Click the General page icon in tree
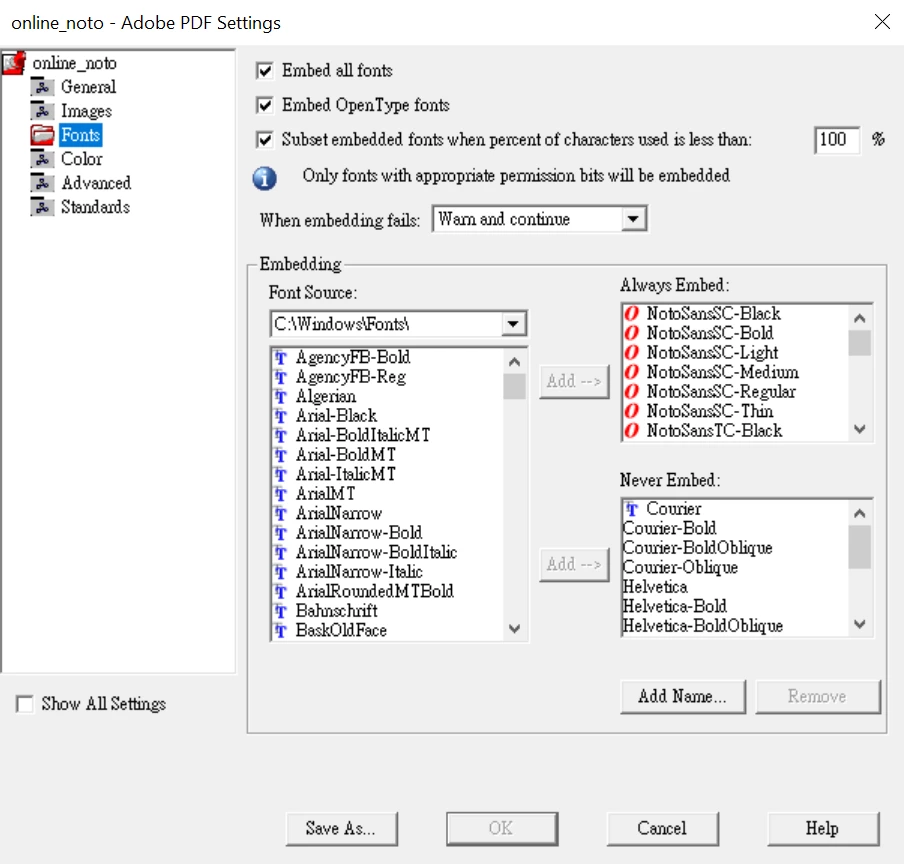This screenshot has height=864, width=904. pos(42,87)
